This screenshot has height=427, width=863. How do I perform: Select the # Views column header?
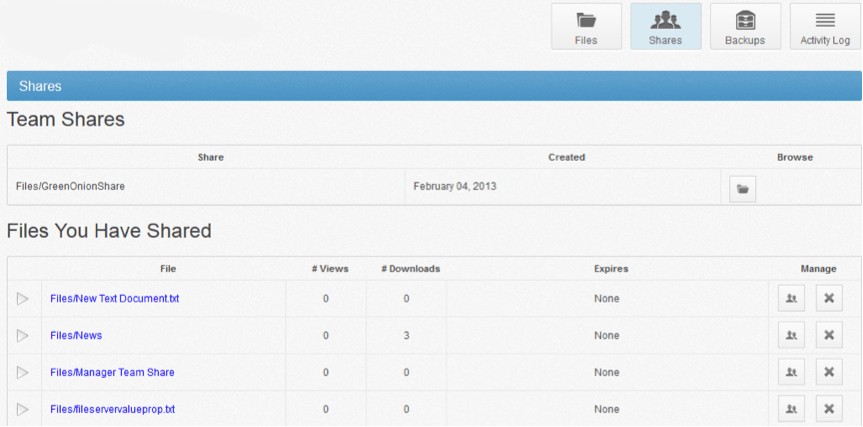(x=330, y=269)
